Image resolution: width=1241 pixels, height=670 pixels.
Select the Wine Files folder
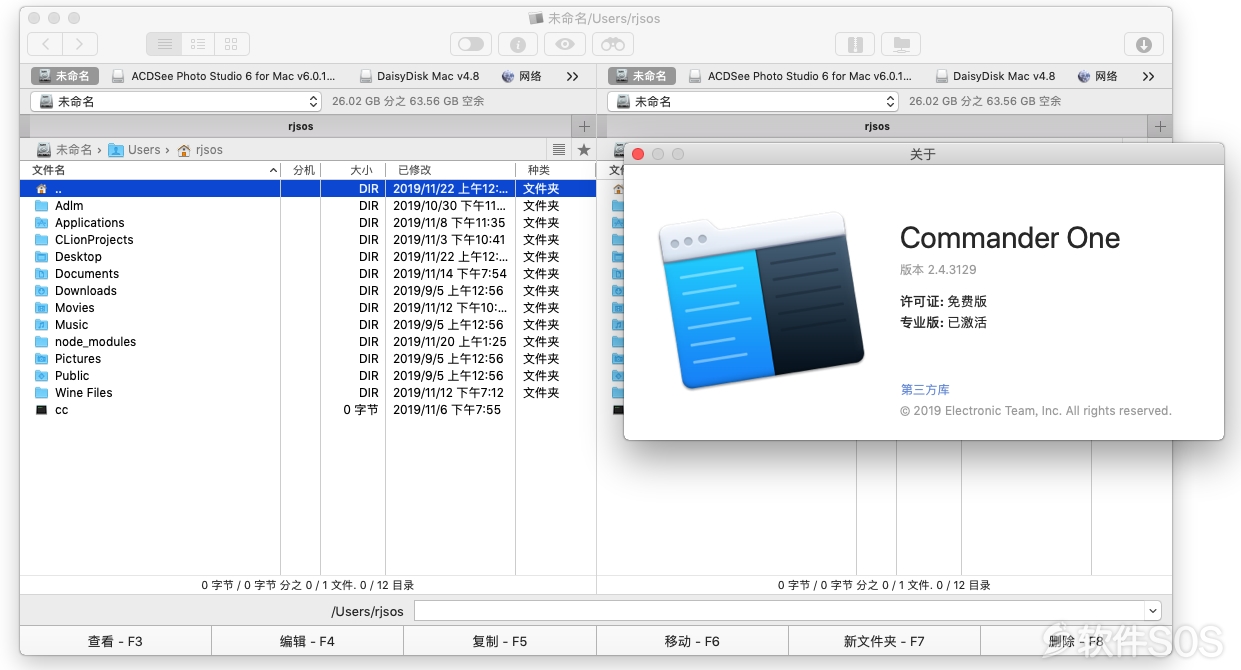(x=308, y=393)
